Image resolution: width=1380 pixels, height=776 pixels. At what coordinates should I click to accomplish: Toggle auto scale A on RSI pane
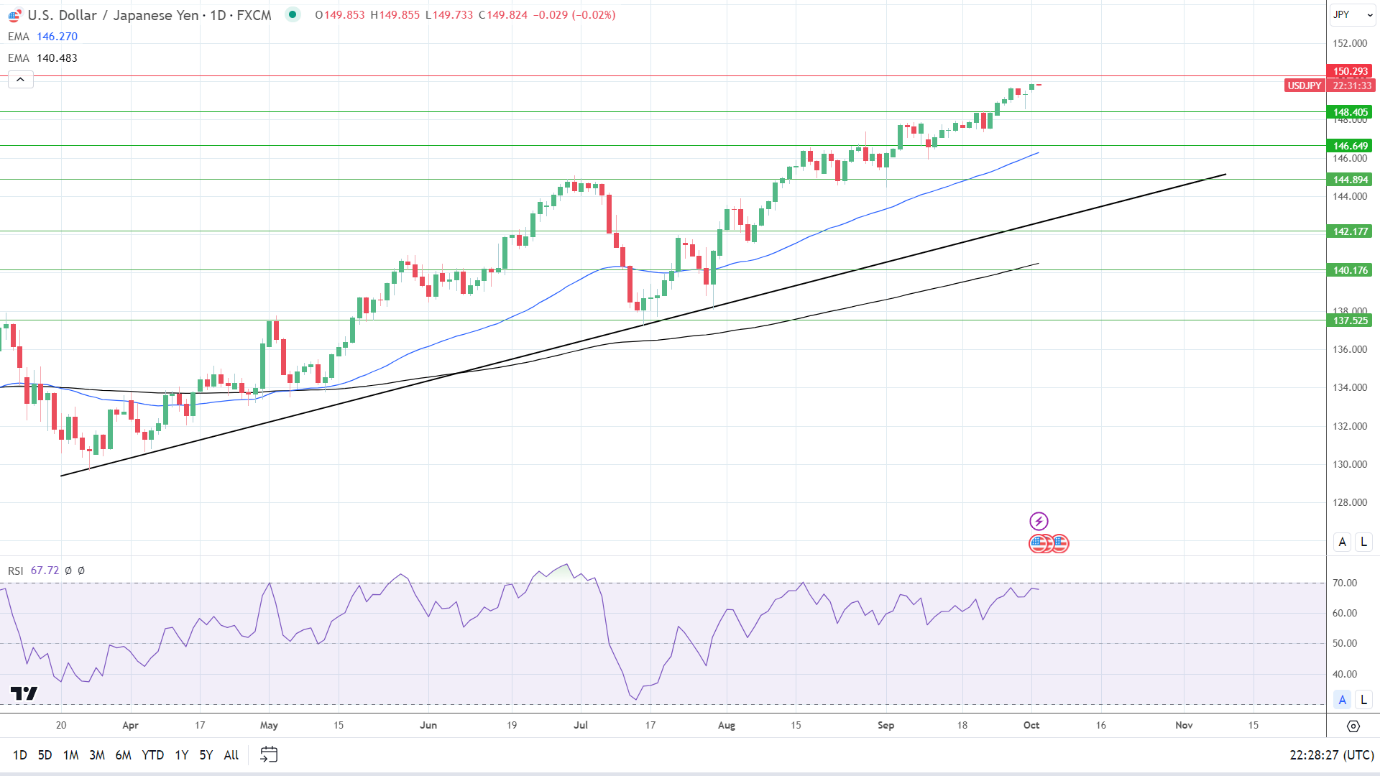point(1343,699)
